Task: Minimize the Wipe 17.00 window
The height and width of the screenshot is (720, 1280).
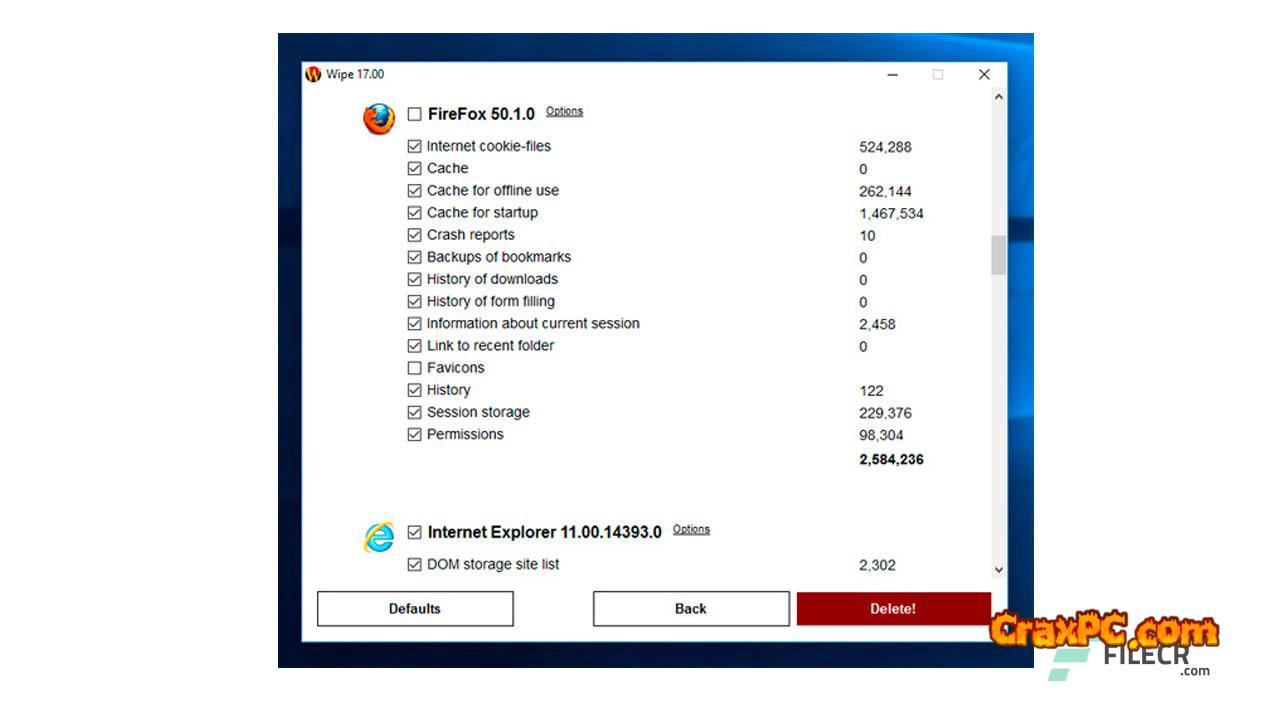Action: click(892, 74)
